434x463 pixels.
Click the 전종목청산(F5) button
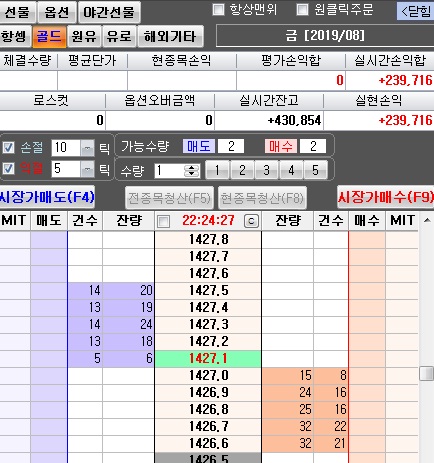coord(169,198)
